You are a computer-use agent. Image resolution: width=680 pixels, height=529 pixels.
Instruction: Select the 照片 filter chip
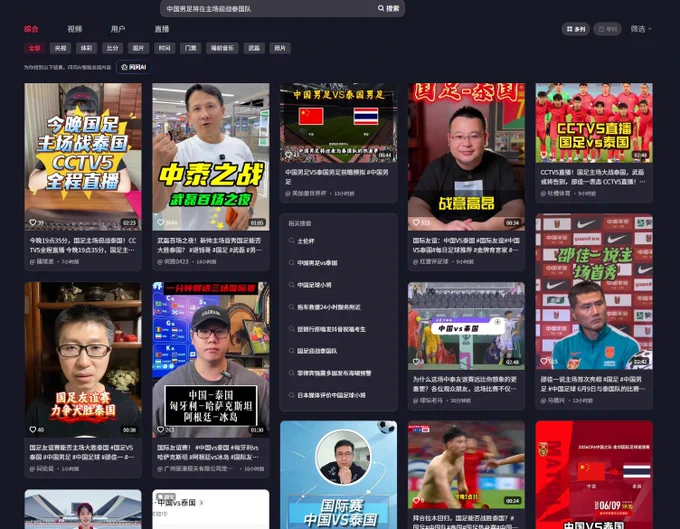280,48
